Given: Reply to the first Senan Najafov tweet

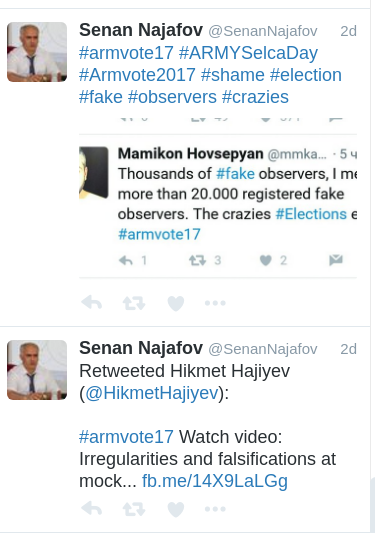Looking at the screenshot, I should (92, 302).
